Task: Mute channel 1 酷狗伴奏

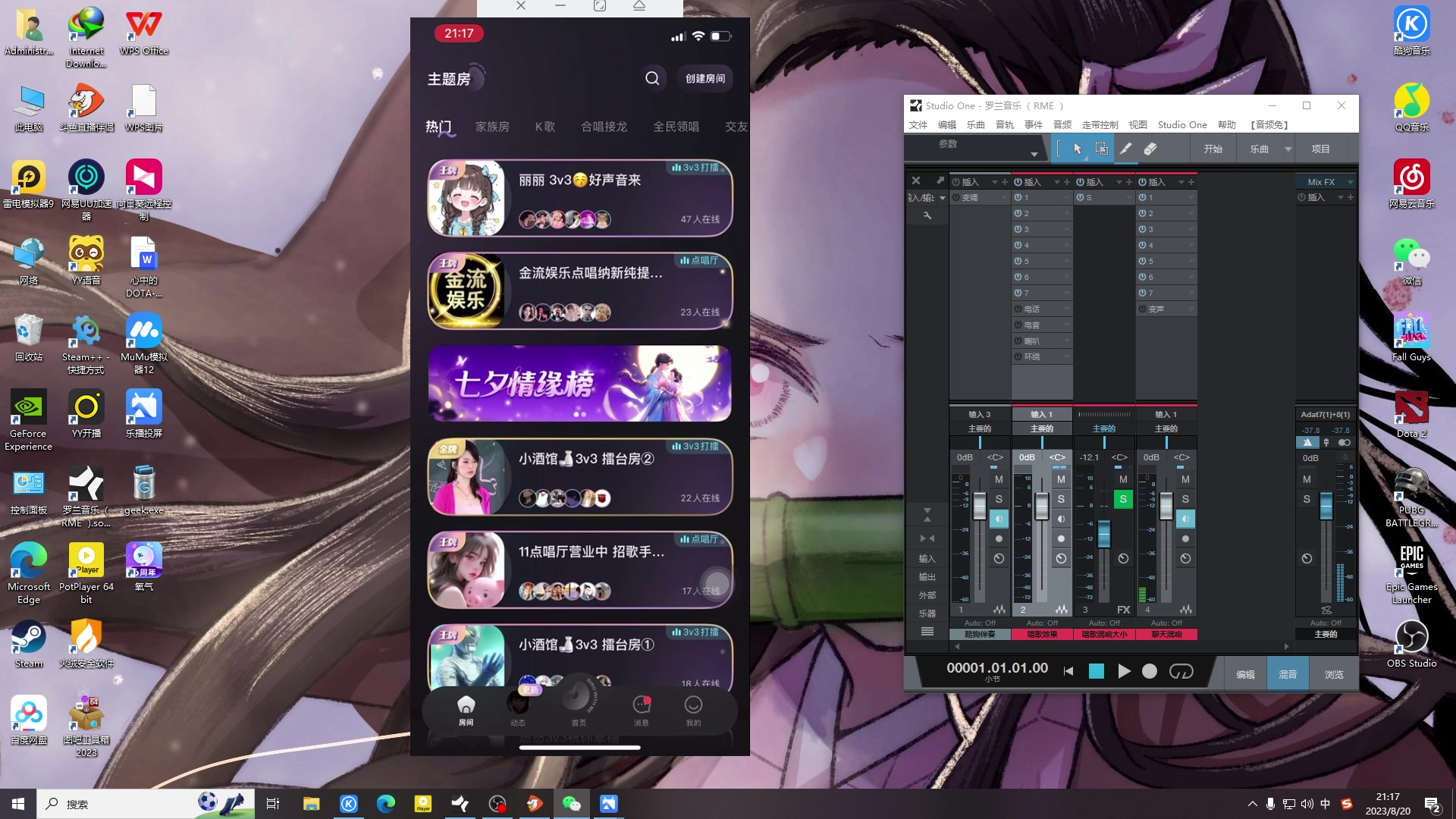Action: [x=999, y=479]
